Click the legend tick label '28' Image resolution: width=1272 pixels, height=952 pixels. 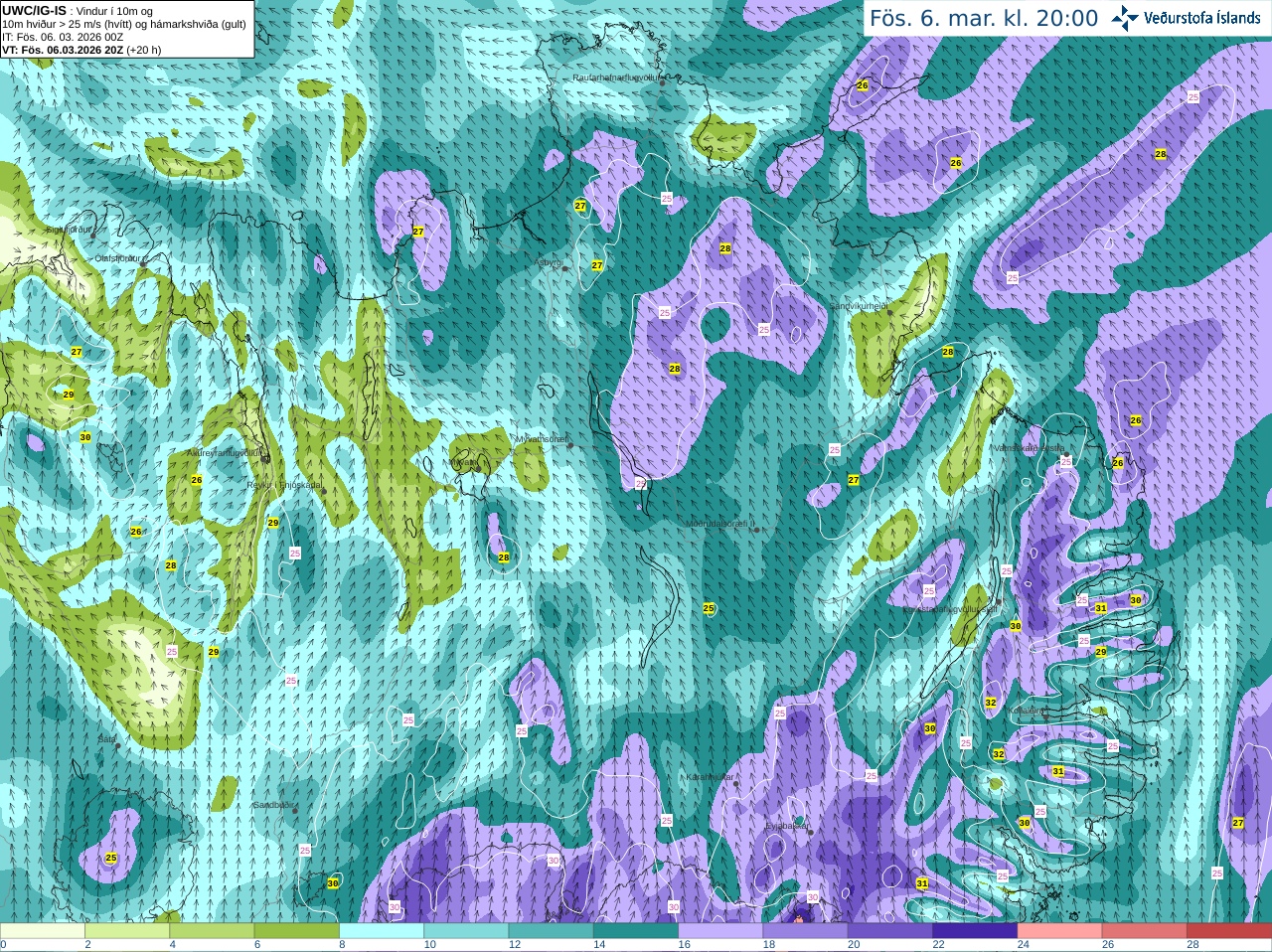1192,945
